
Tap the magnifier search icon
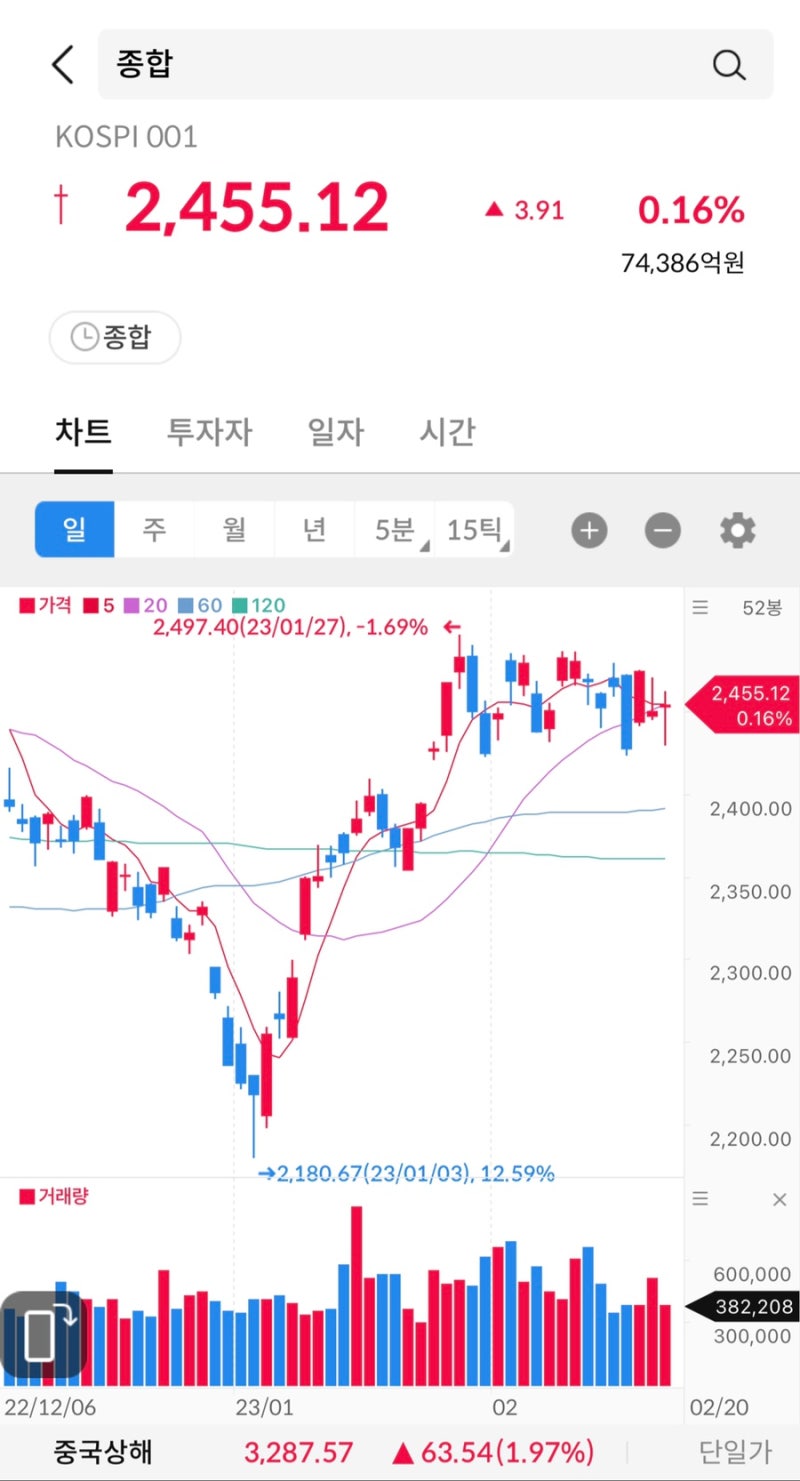(729, 64)
